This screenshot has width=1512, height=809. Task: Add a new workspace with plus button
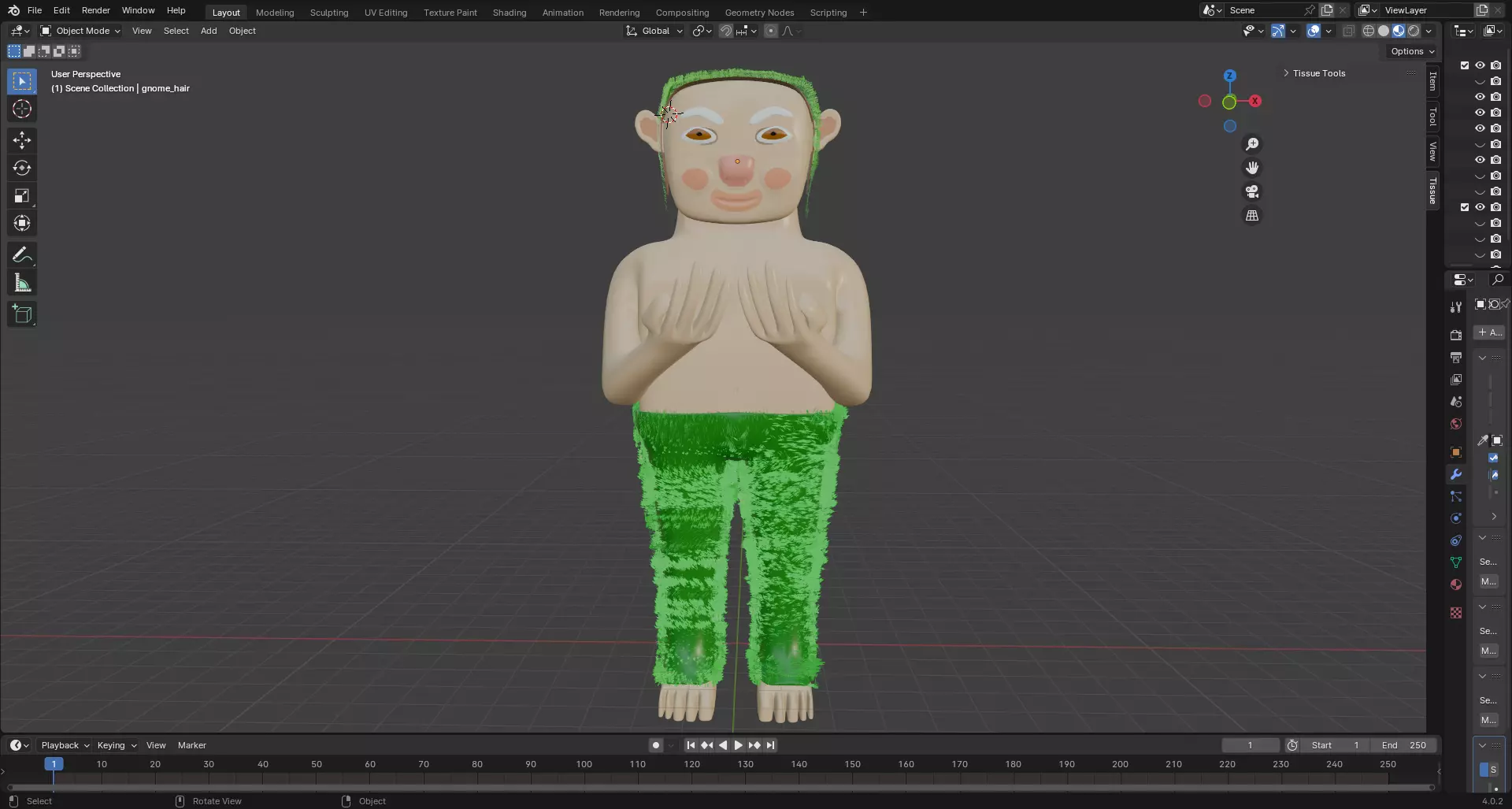tap(863, 13)
